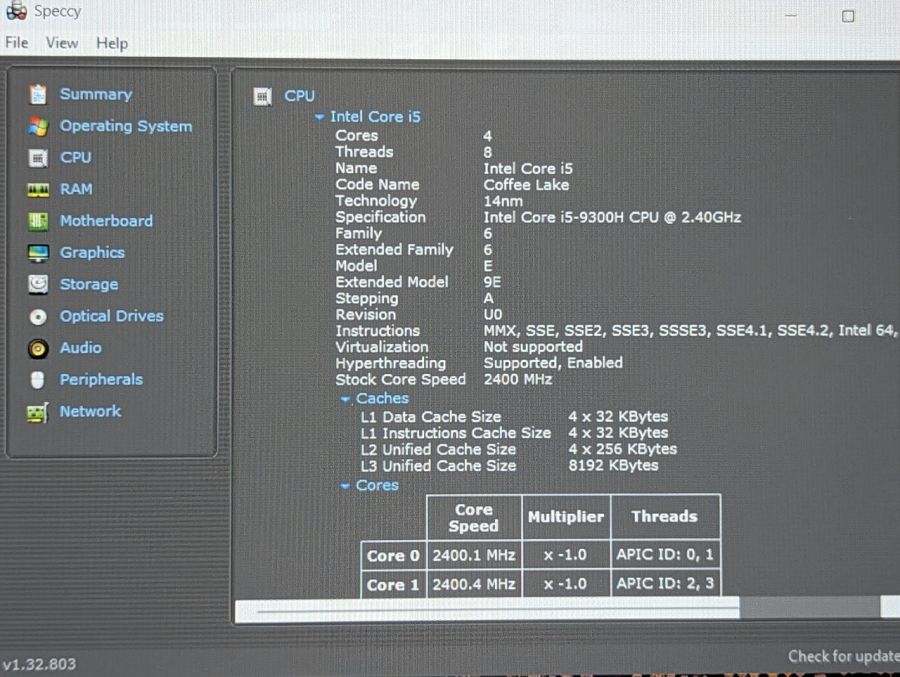
Task: Click the Network card icon
Action: (38, 412)
